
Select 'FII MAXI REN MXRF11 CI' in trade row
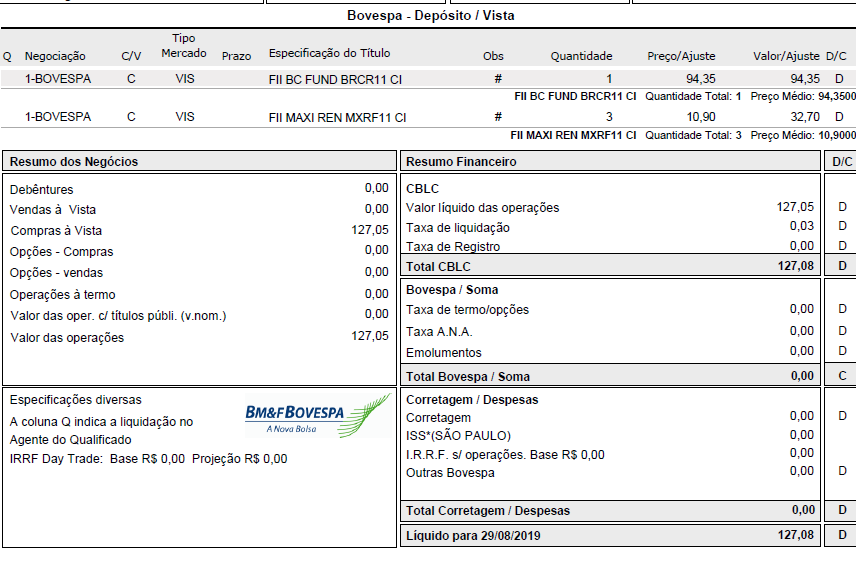pos(337,118)
